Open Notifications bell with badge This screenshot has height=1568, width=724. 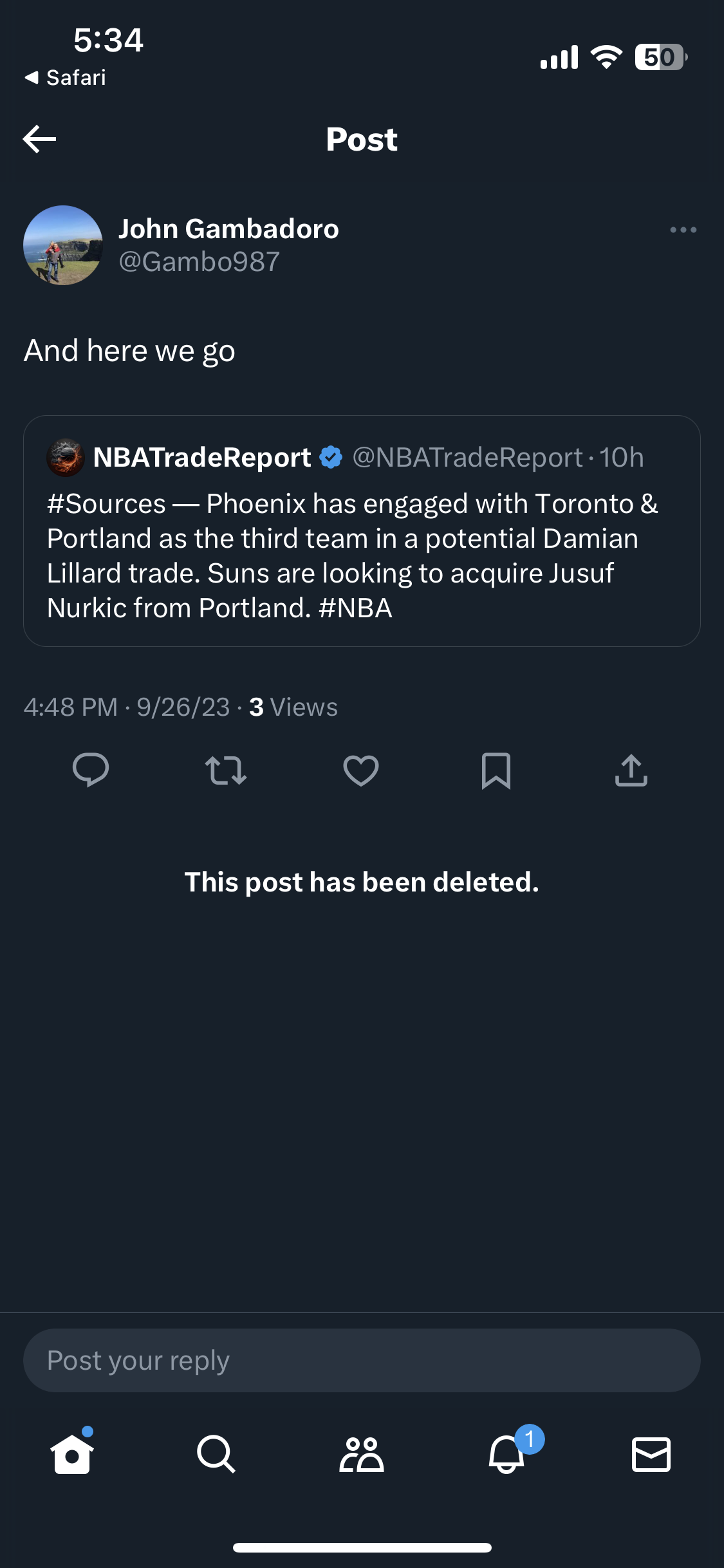[x=507, y=1454]
